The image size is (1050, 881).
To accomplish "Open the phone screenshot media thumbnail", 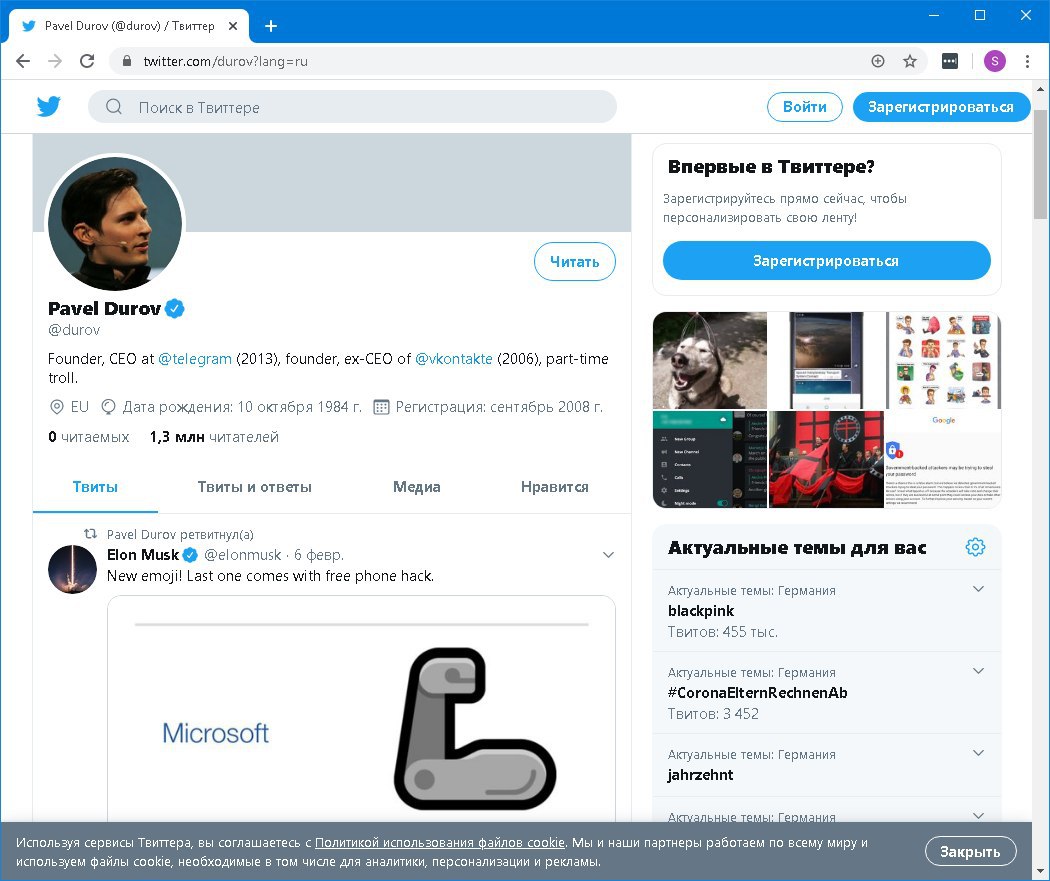I will click(826, 360).
